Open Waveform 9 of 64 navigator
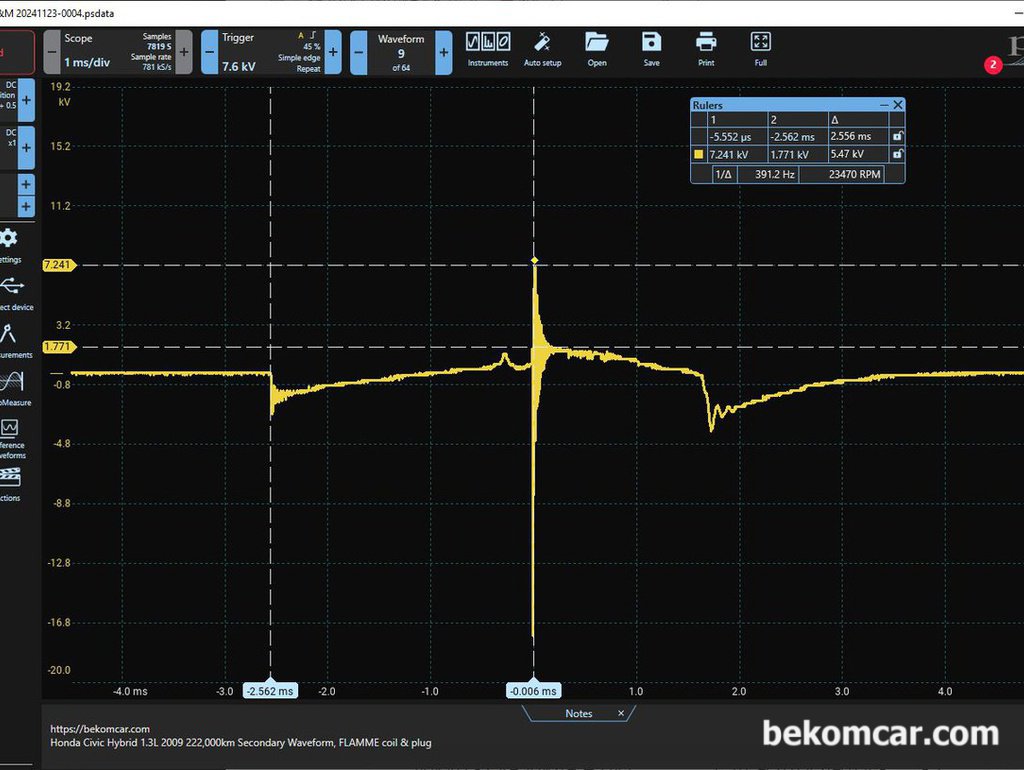 tap(401, 52)
